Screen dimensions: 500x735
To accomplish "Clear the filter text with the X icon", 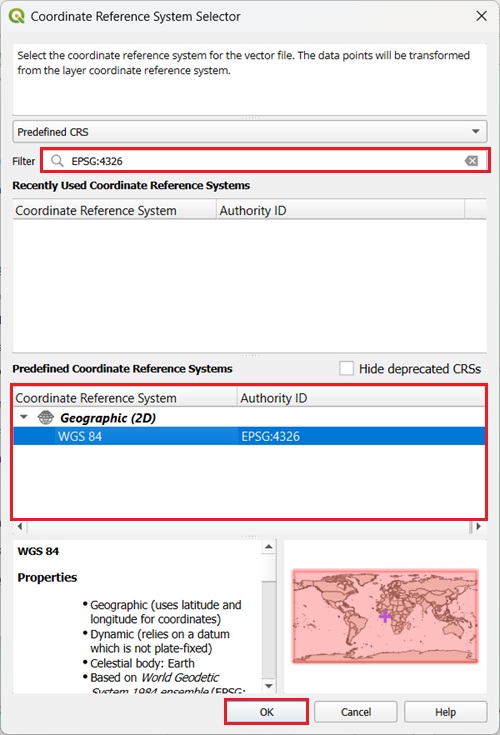I will [x=471, y=161].
